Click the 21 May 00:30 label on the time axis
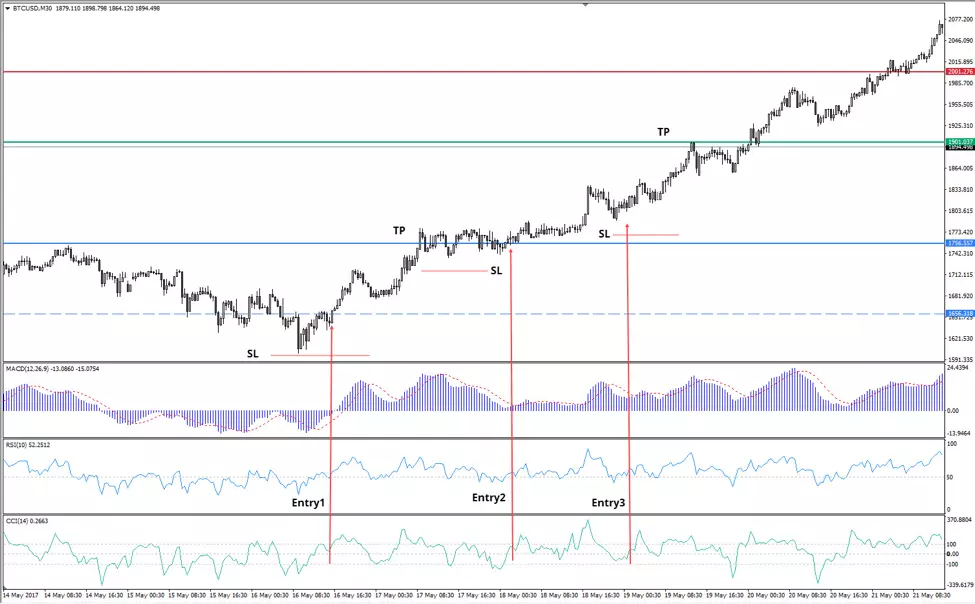This screenshot has height=604, width=975. 890,595
